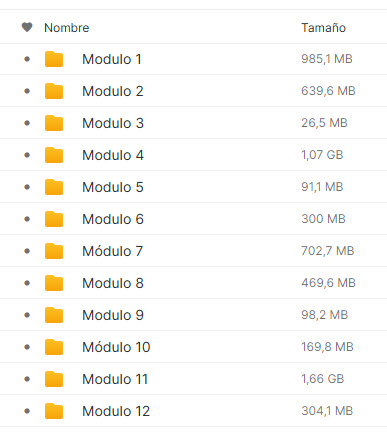
Task: Open the Modulo 4 folder icon
Action: click(54, 155)
